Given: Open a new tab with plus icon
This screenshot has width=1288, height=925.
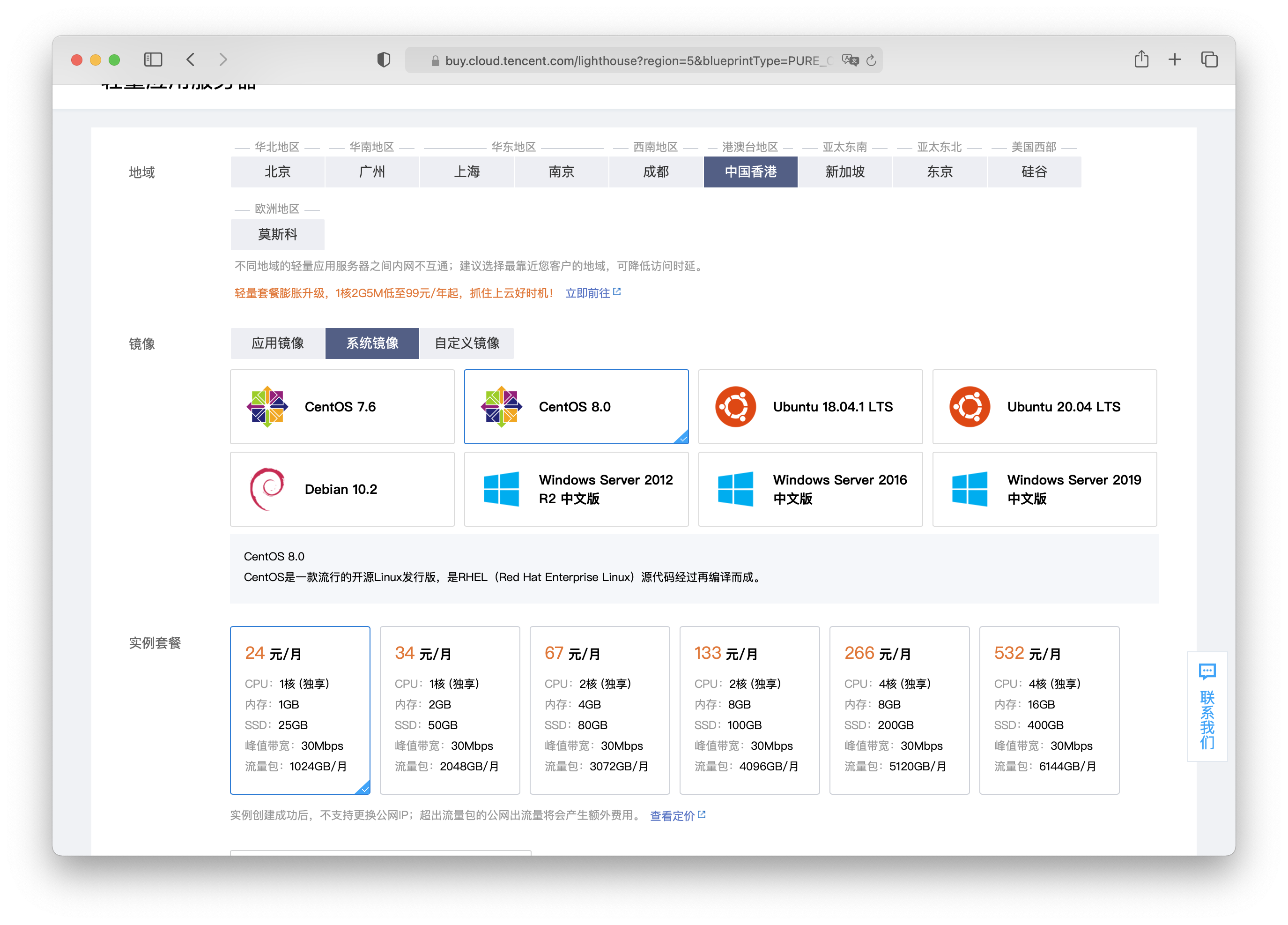Looking at the screenshot, I should pyautogui.click(x=1174, y=59).
